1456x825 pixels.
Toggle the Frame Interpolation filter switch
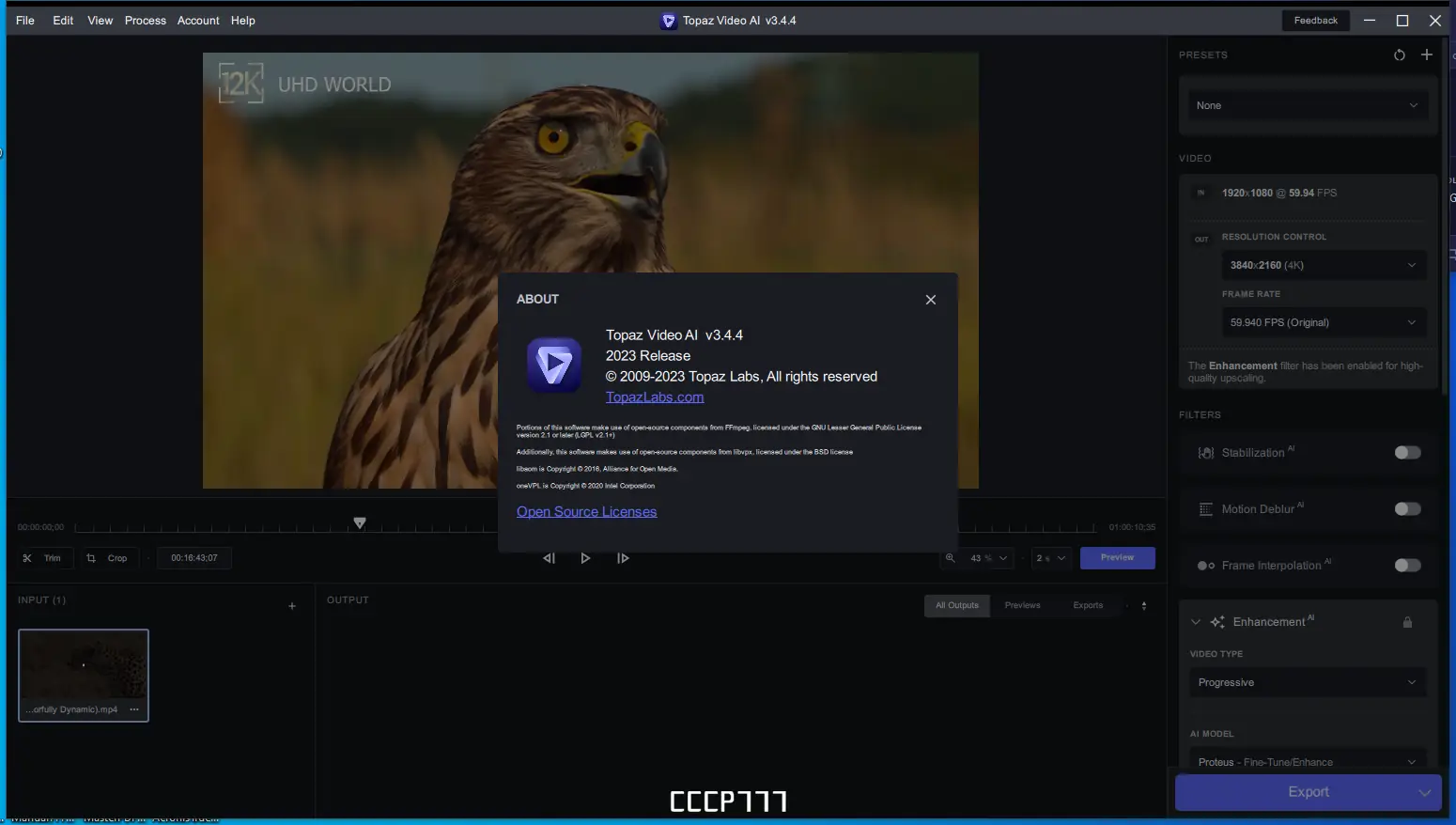coord(1407,566)
